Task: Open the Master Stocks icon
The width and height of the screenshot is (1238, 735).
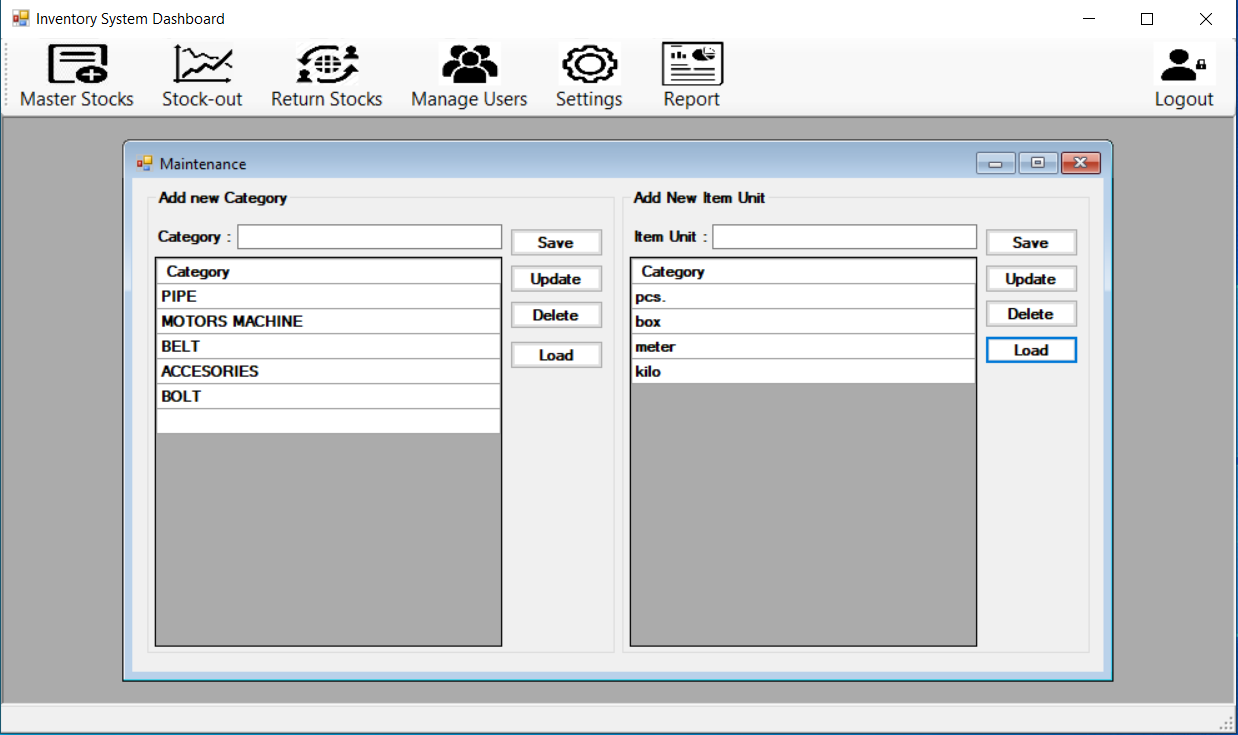Action: point(77,66)
